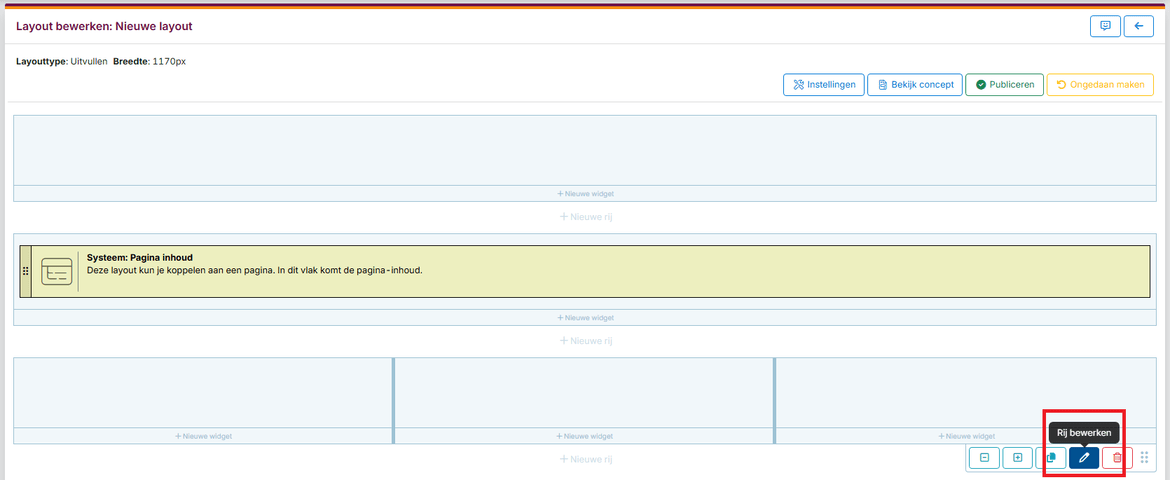1170x480 pixels.
Task: Add Nieuwe widget in the top row
Action: click(x=585, y=193)
